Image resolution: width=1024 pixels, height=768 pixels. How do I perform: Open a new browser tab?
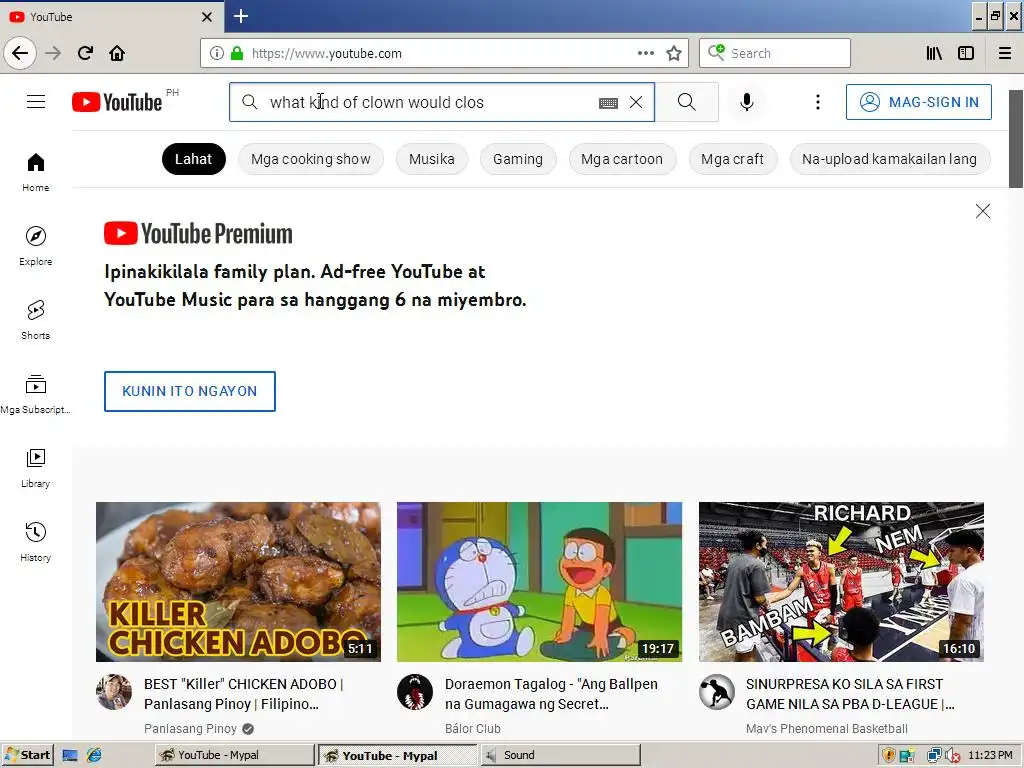click(240, 16)
